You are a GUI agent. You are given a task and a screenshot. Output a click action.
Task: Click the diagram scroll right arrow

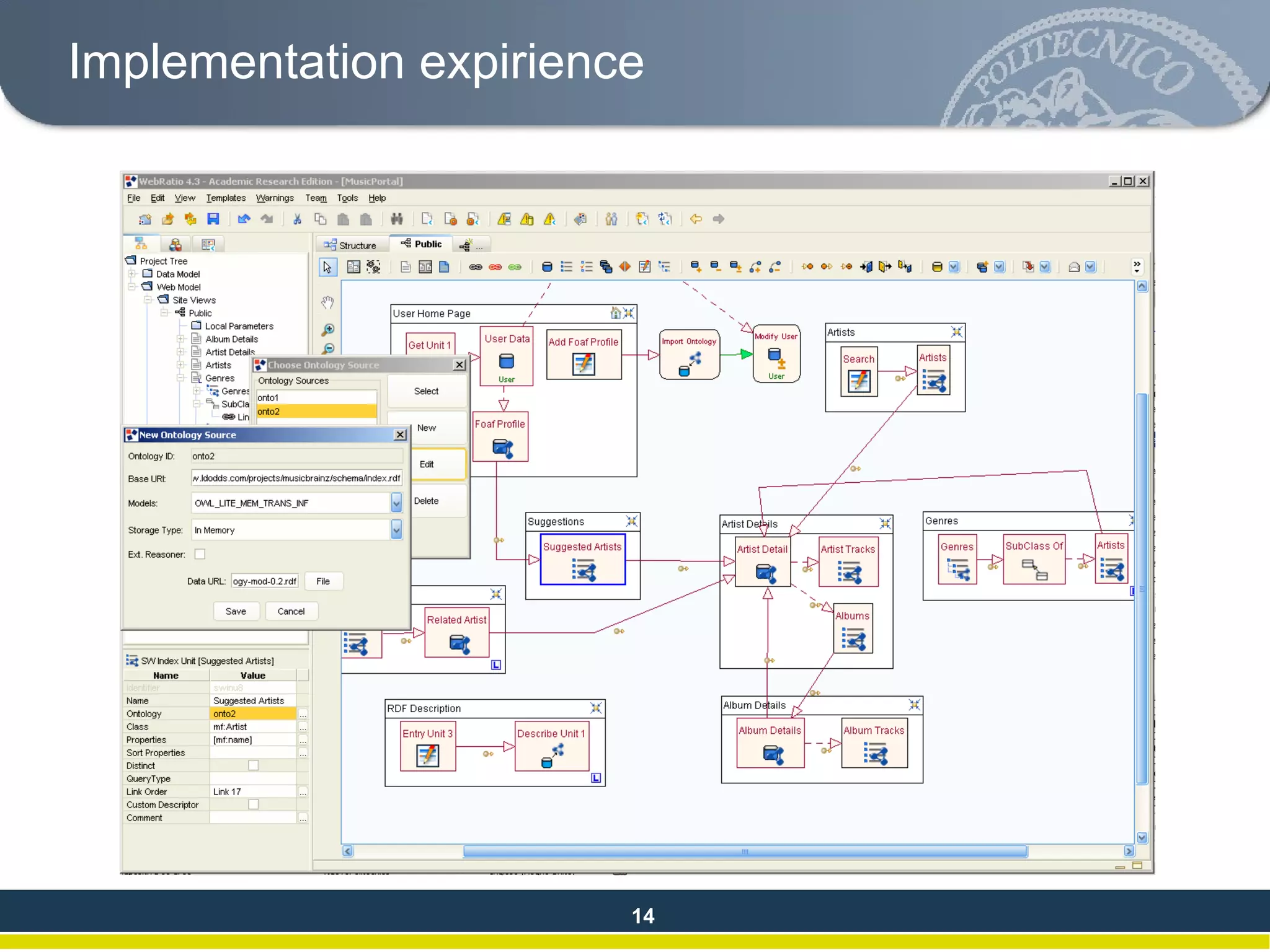[x=1129, y=852]
